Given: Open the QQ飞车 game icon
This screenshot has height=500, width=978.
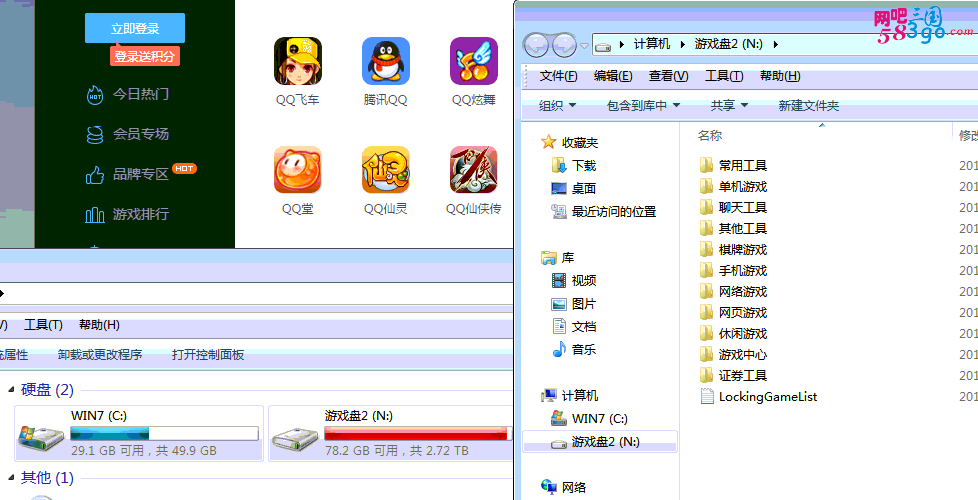Looking at the screenshot, I should [x=298, y=61].
